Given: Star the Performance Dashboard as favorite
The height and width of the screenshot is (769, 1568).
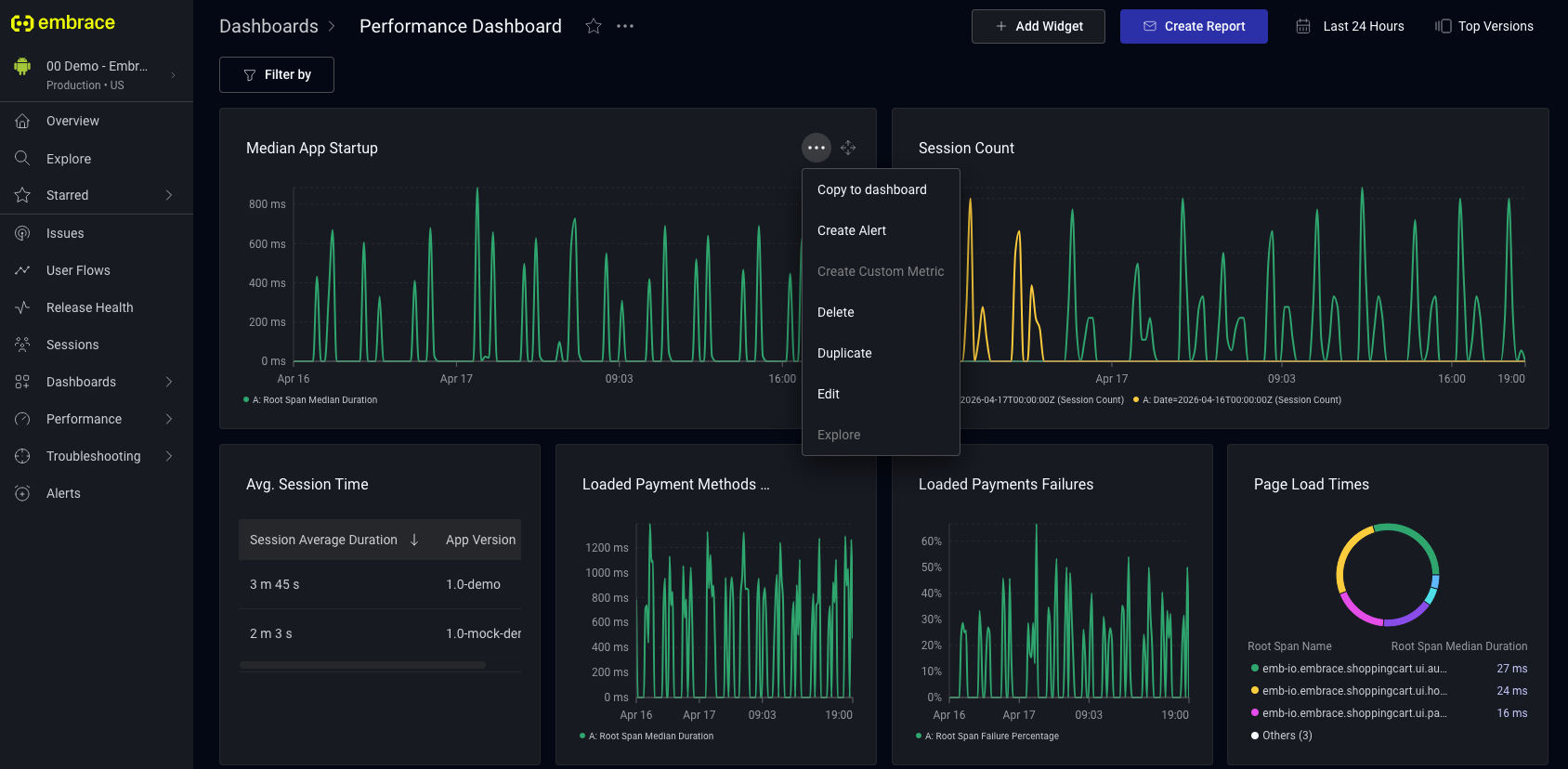Looking at the screenshot, I should tap(593, 26).
